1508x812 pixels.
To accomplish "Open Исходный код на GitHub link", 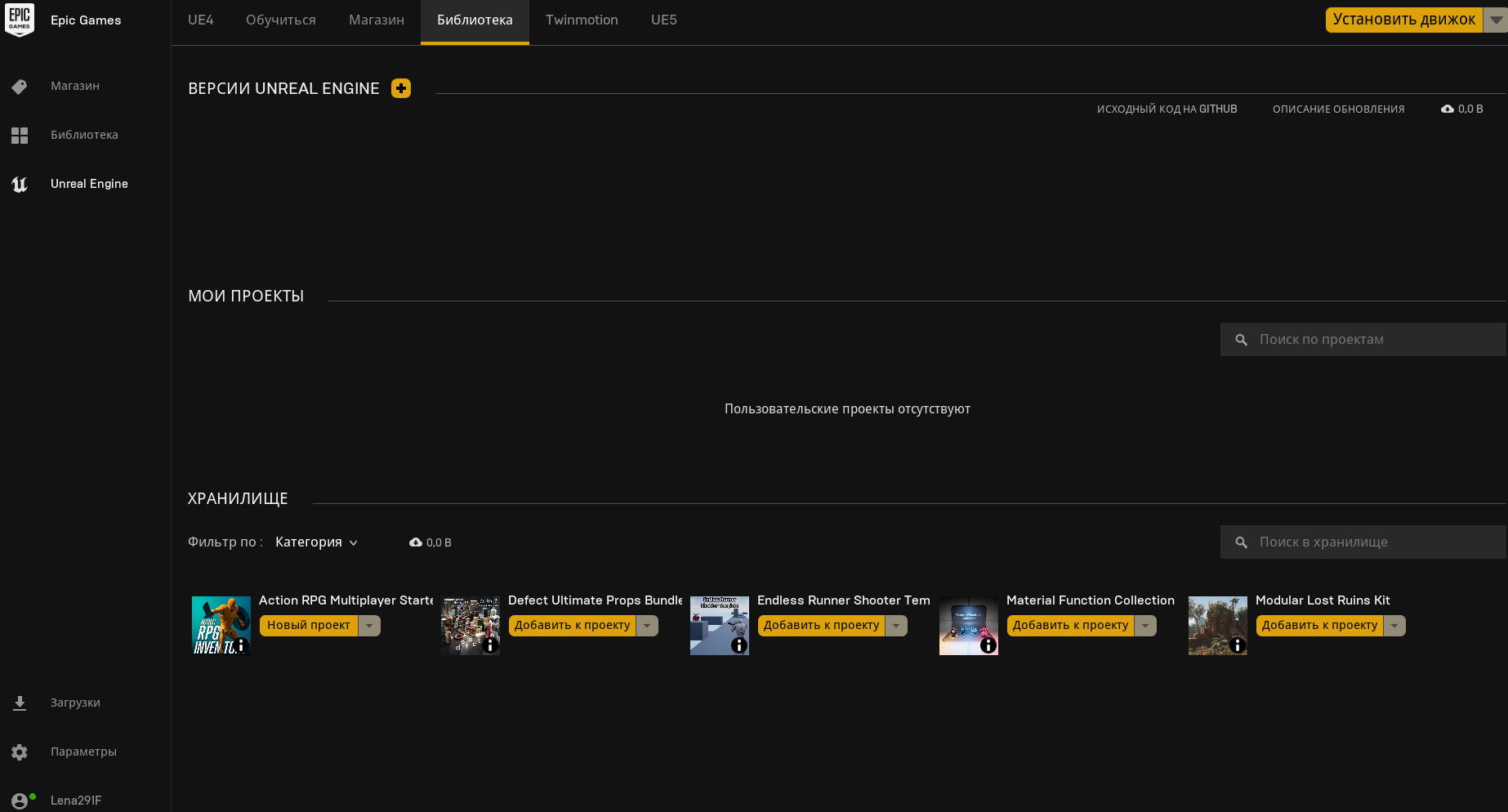I will pyautogui.click(x=1167, y=109).
